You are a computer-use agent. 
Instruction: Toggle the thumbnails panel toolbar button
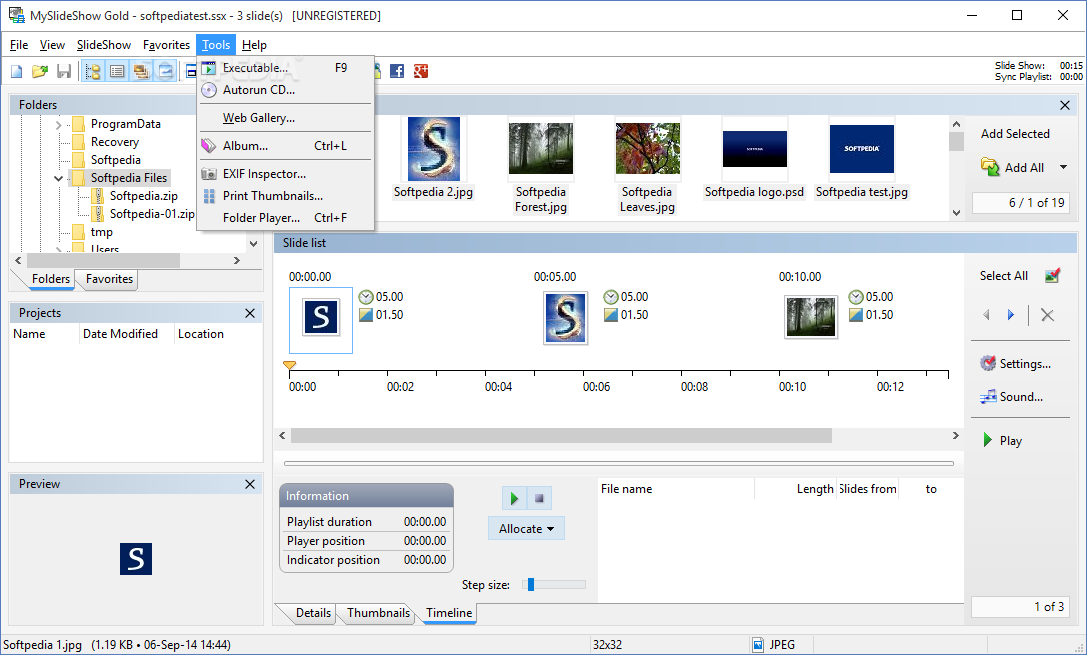141,71
